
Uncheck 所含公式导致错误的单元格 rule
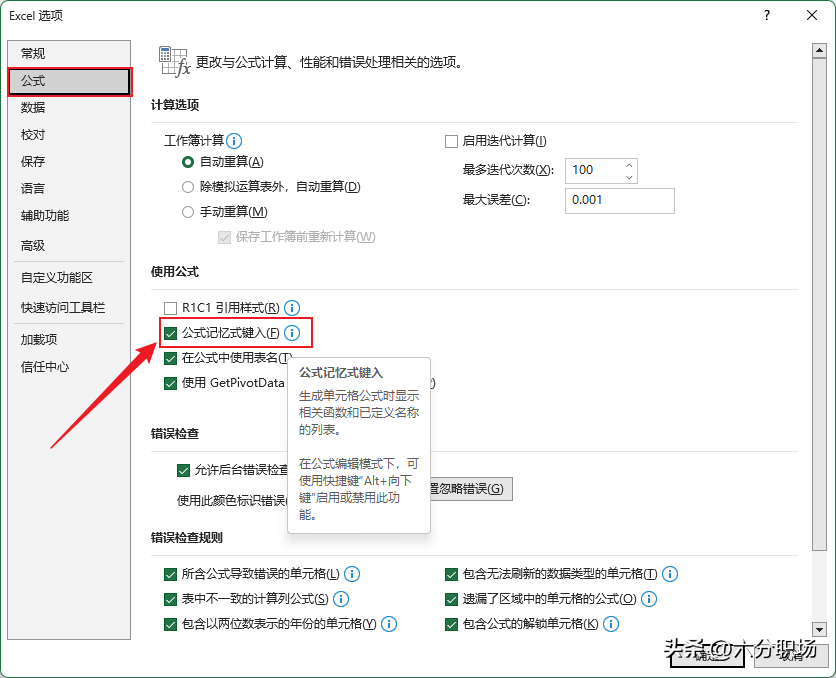pyautogui.click(x=170, y=574)
